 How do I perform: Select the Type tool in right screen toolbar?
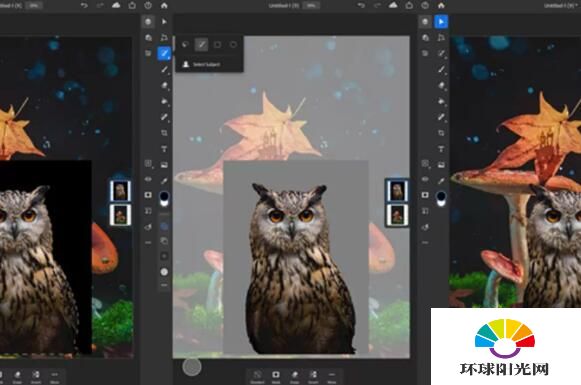point(441,149)
